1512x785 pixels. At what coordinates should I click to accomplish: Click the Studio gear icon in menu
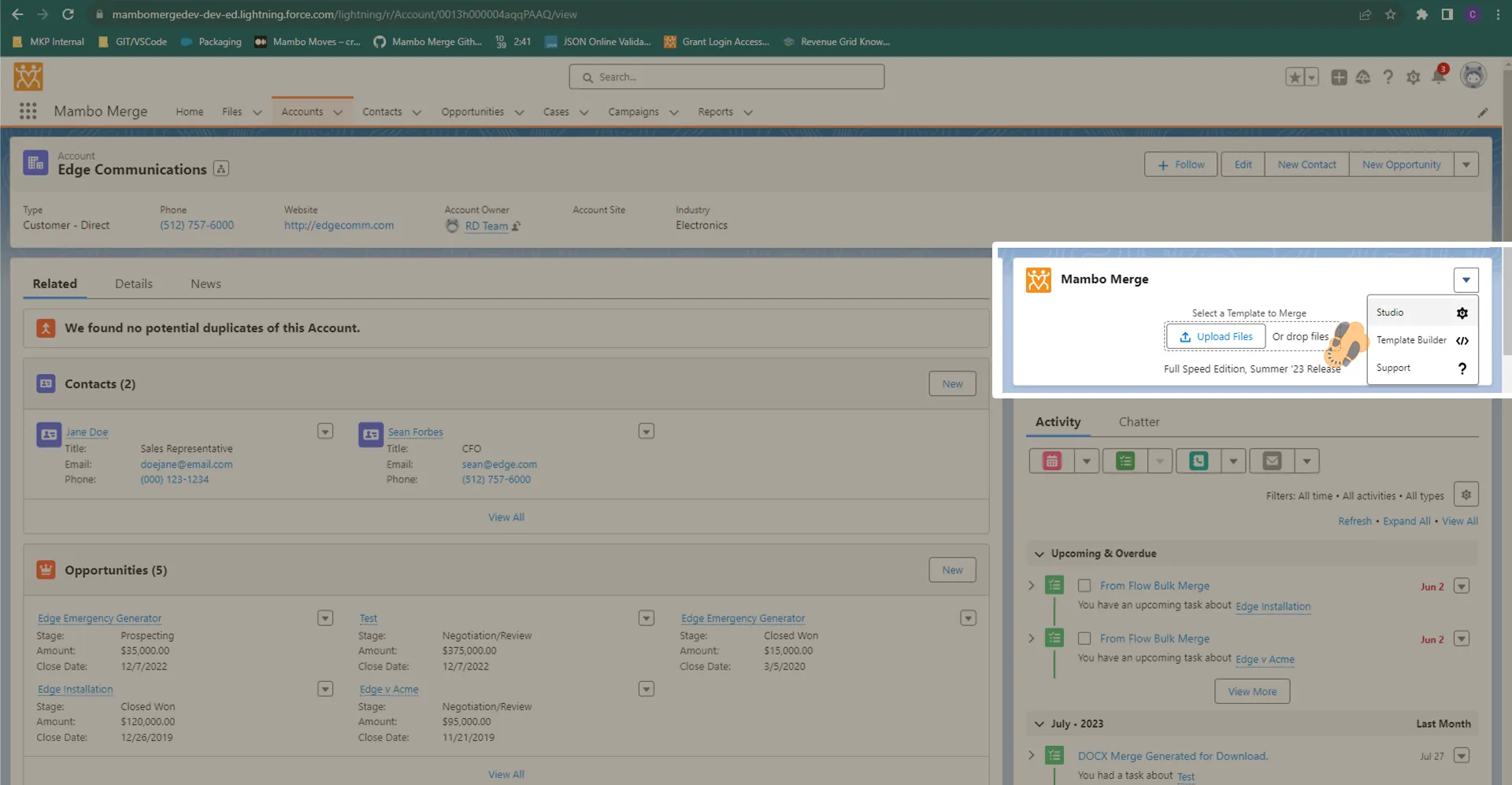pyautogui.click(x=1462, y=313)
